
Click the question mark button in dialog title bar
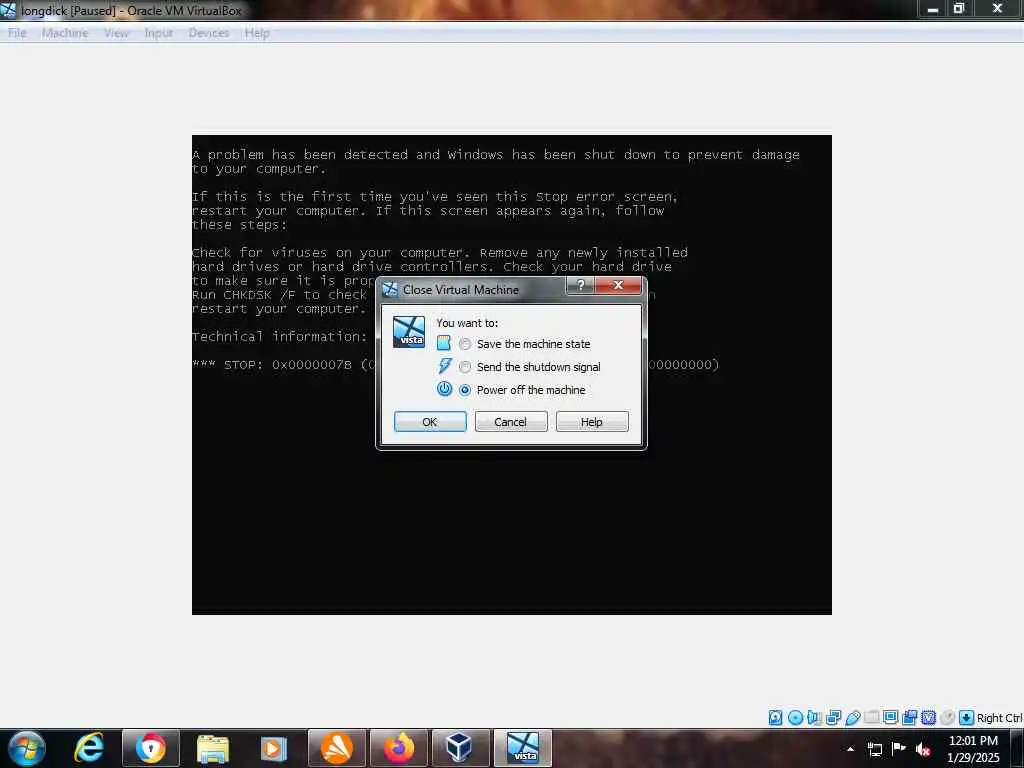(x=581, y=285)
